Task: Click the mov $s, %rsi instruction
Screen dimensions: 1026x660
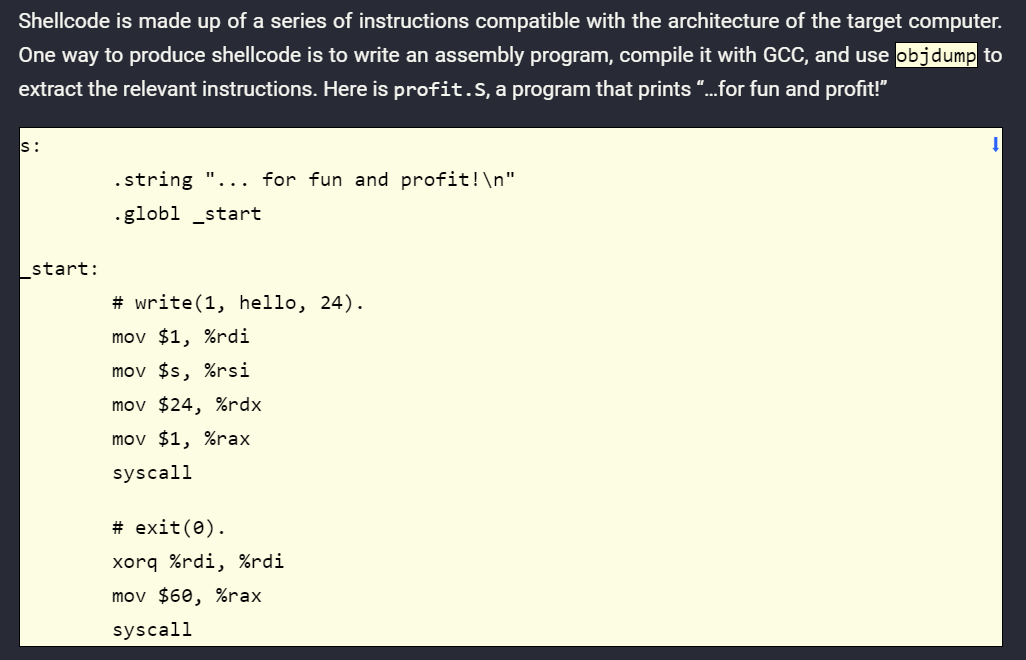Action: pos(181,371)
